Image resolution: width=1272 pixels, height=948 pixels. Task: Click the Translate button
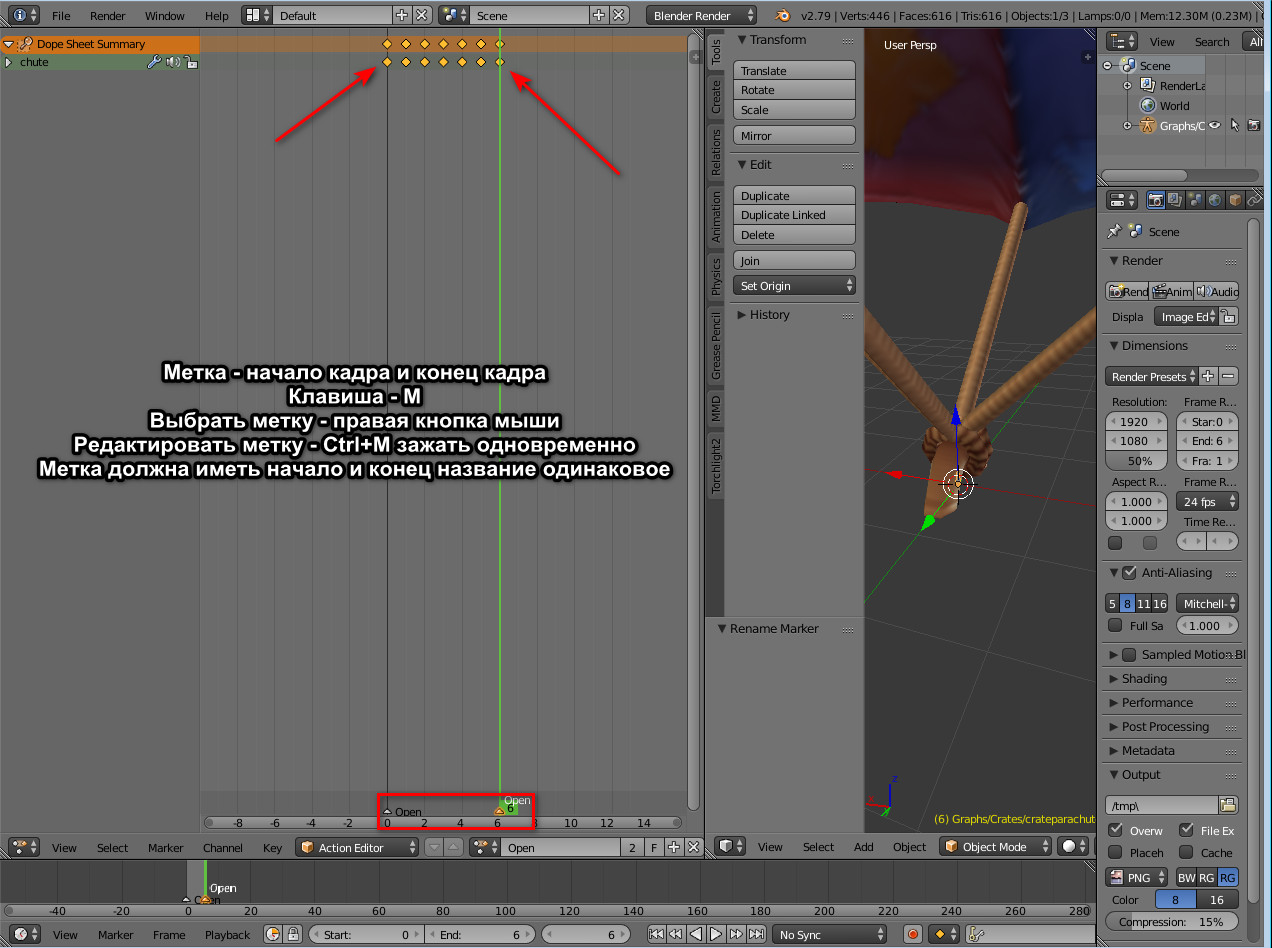pos(794,71)
